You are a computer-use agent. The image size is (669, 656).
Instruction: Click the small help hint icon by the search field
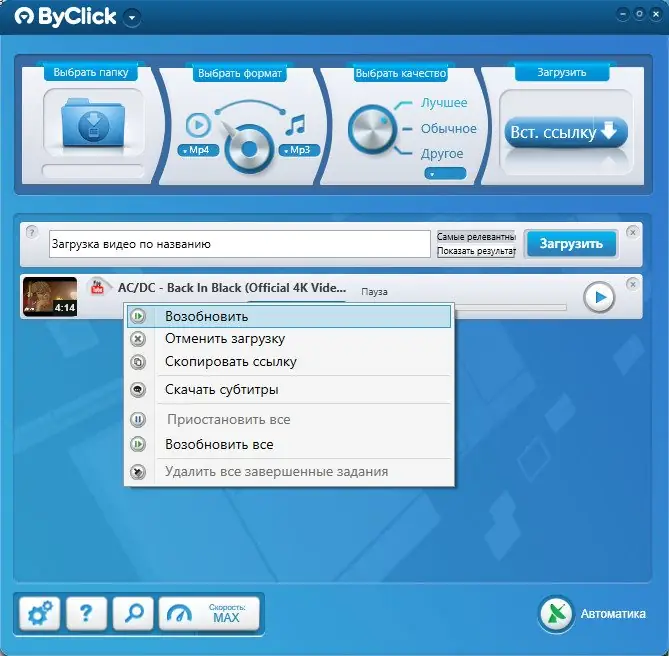(x=32, y=232)
